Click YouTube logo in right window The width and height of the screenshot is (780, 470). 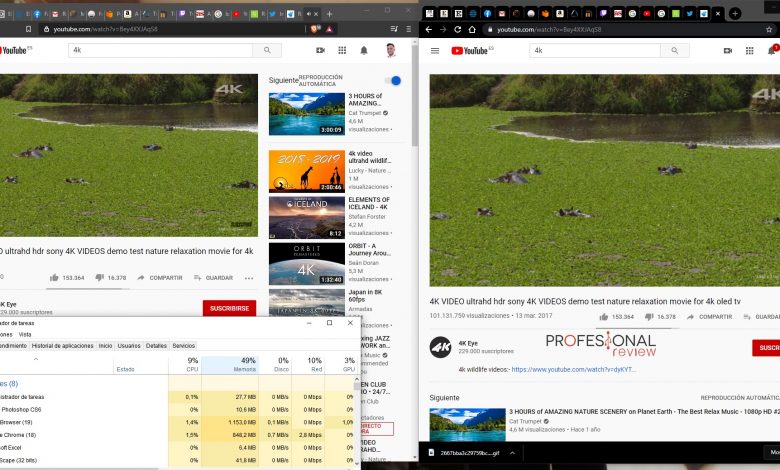coord(470,51)
